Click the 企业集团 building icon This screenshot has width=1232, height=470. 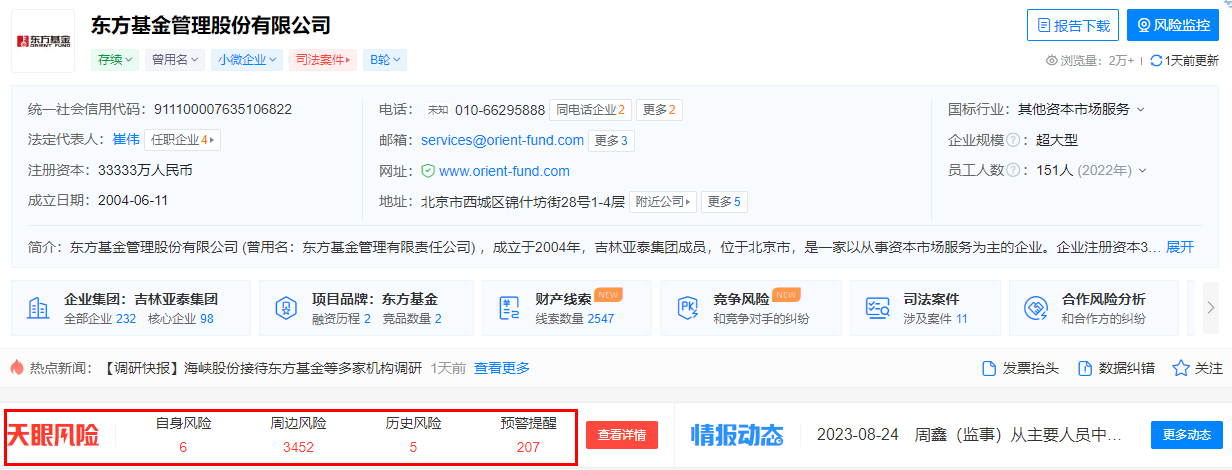pos(38,308)
